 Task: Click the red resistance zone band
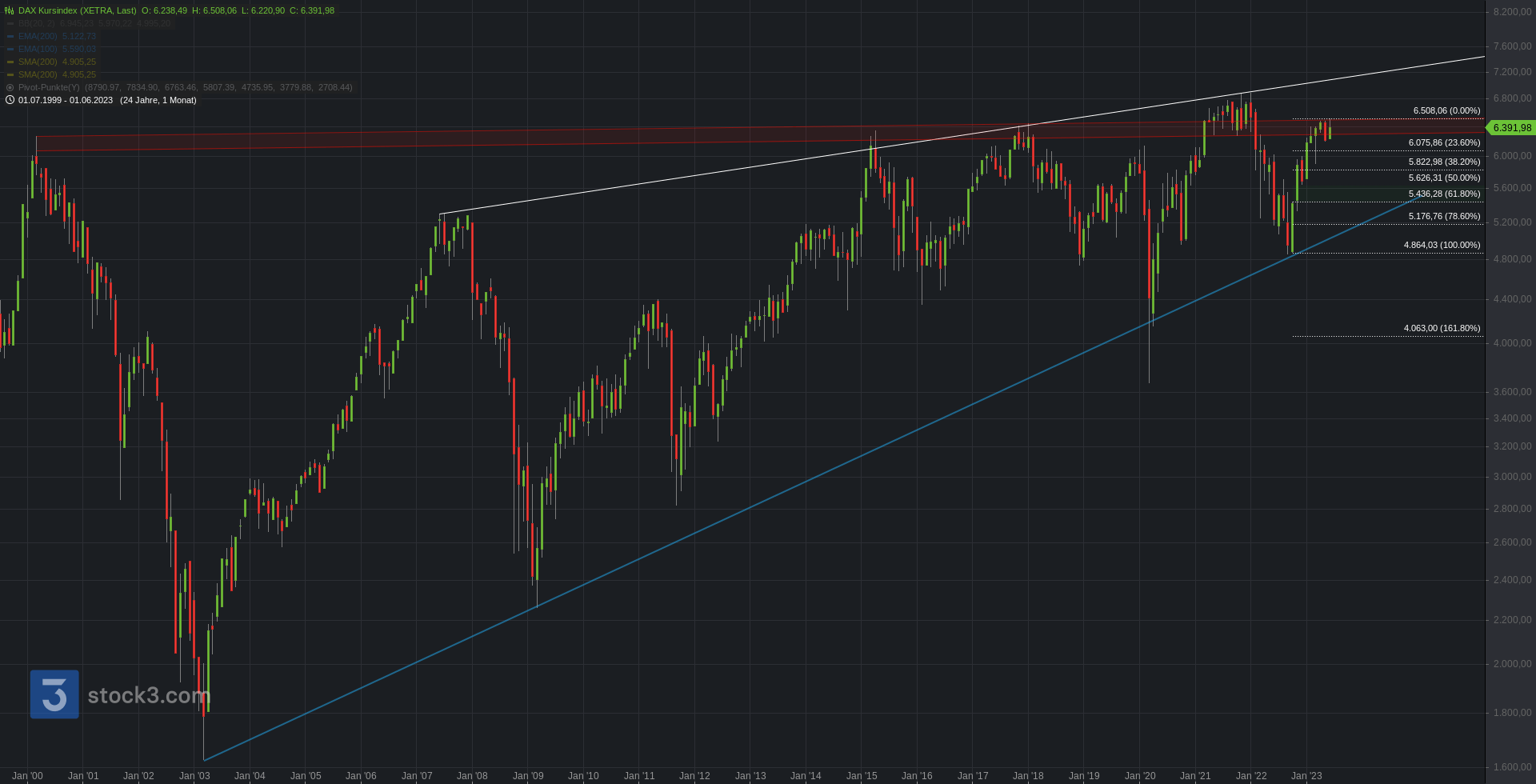(x=560, y=136)
